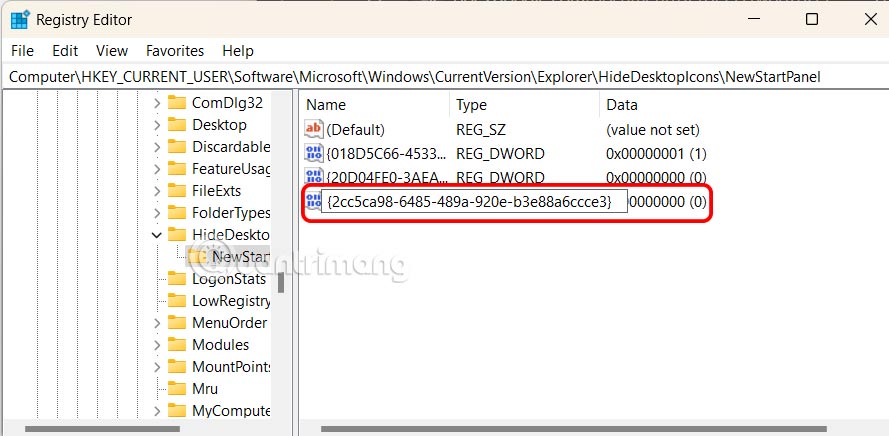Select the Desktop folder icon
The width and height of the screenshot is (889, 436).
(x=177, y=125)
